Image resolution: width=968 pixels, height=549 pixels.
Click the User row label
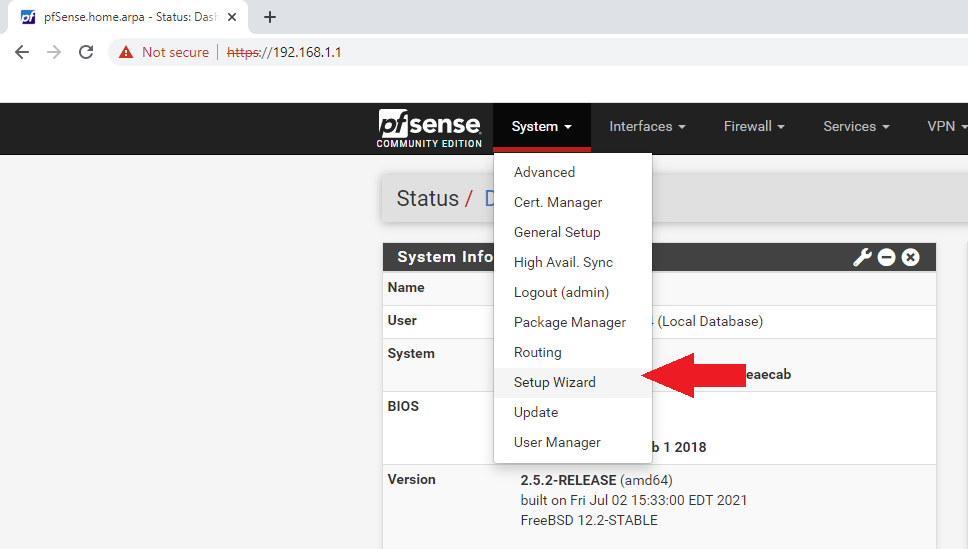click(402, 321)
